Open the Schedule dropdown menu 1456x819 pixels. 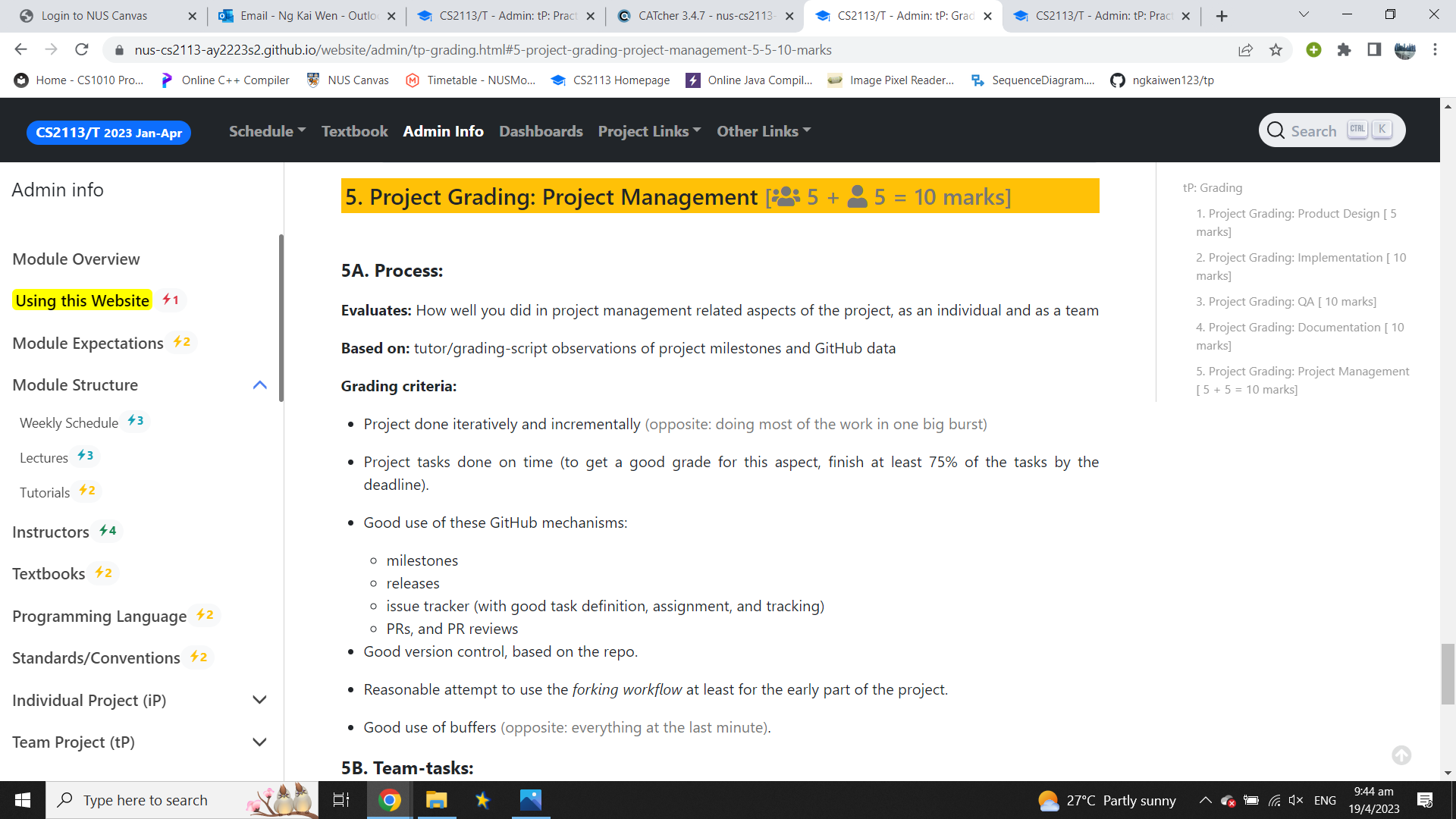267,131
